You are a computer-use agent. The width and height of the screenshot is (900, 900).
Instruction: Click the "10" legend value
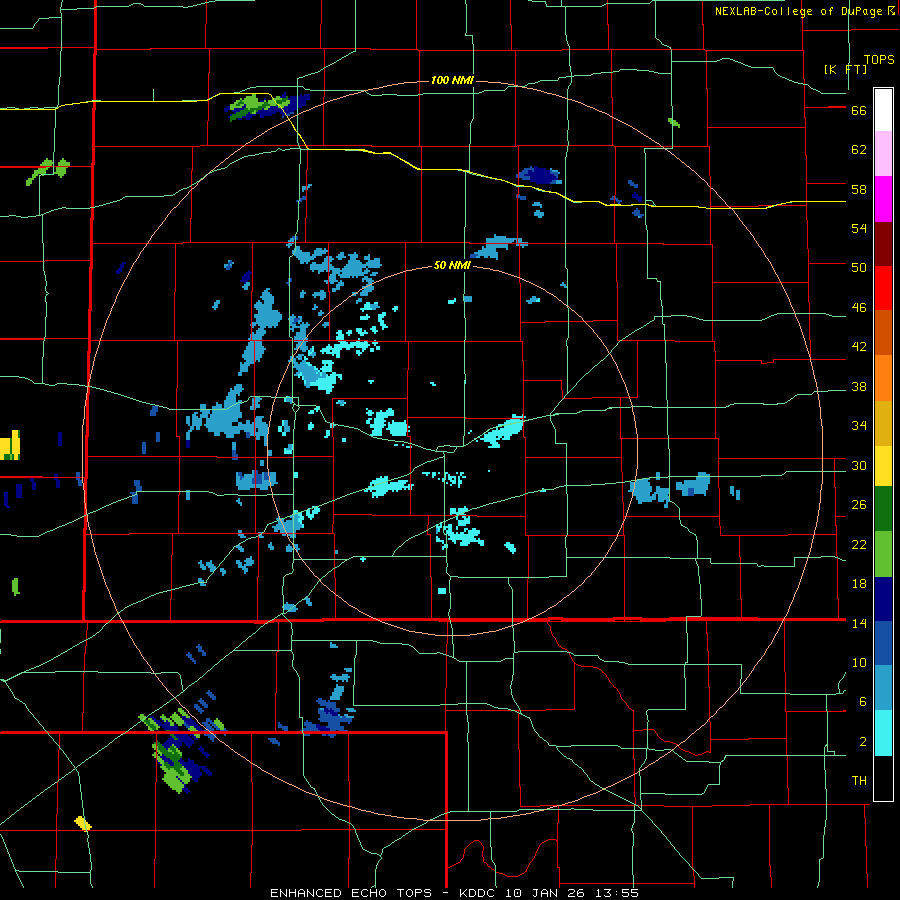pos(859,663)
